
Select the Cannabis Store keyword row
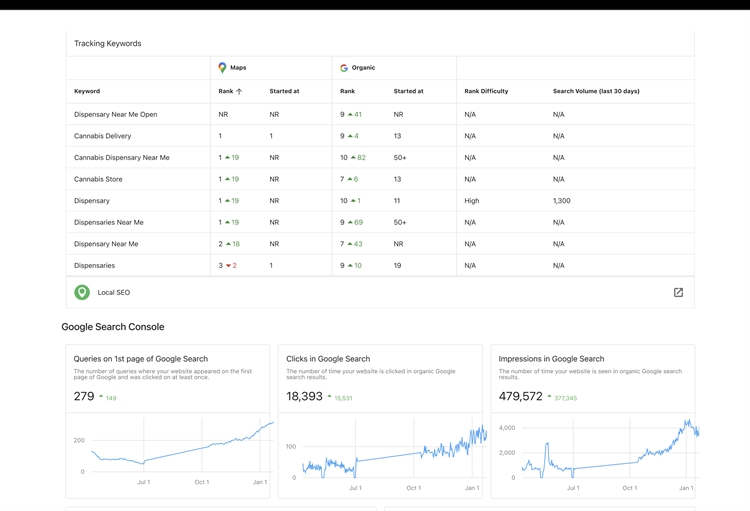[98, 179]
